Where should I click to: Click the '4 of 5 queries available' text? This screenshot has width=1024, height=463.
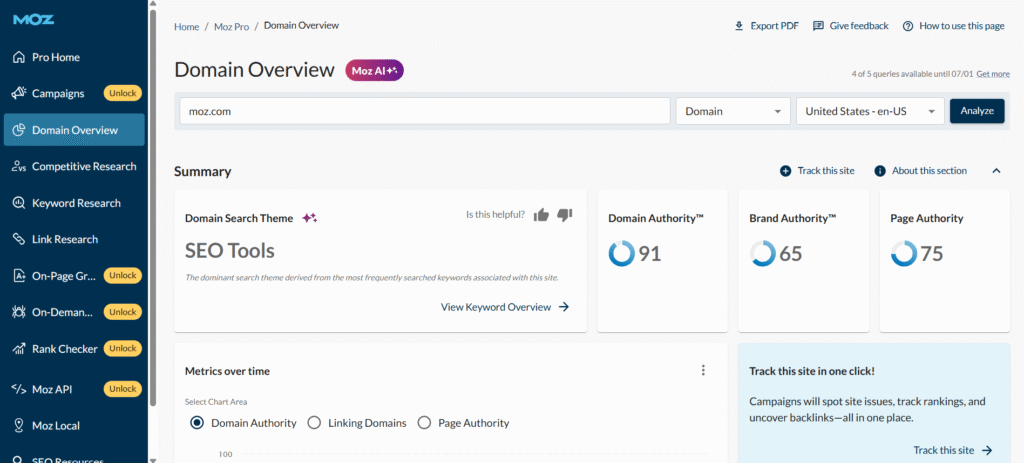912,74
